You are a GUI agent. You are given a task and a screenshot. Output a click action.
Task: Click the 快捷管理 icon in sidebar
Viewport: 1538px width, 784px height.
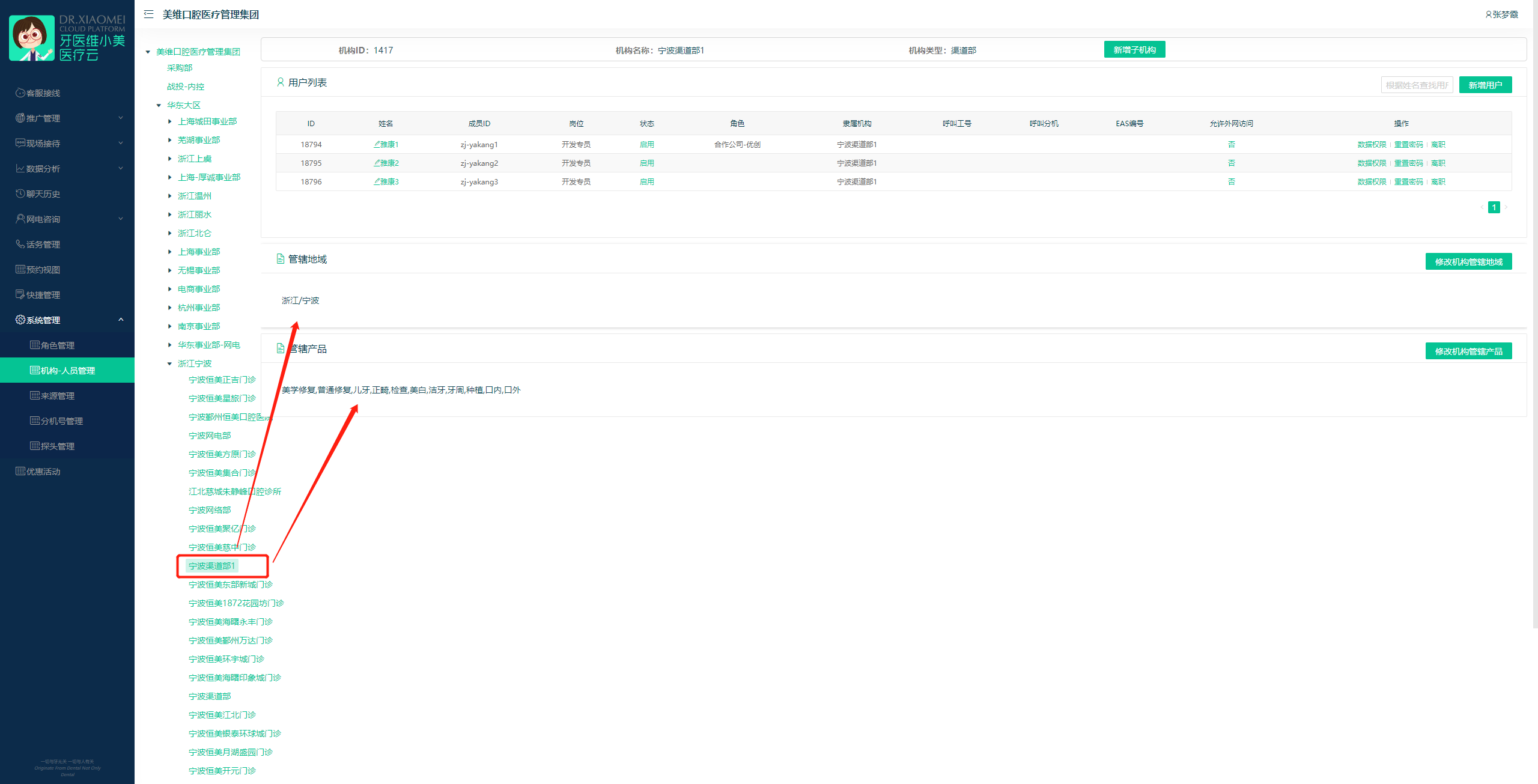tap(20, 294)
